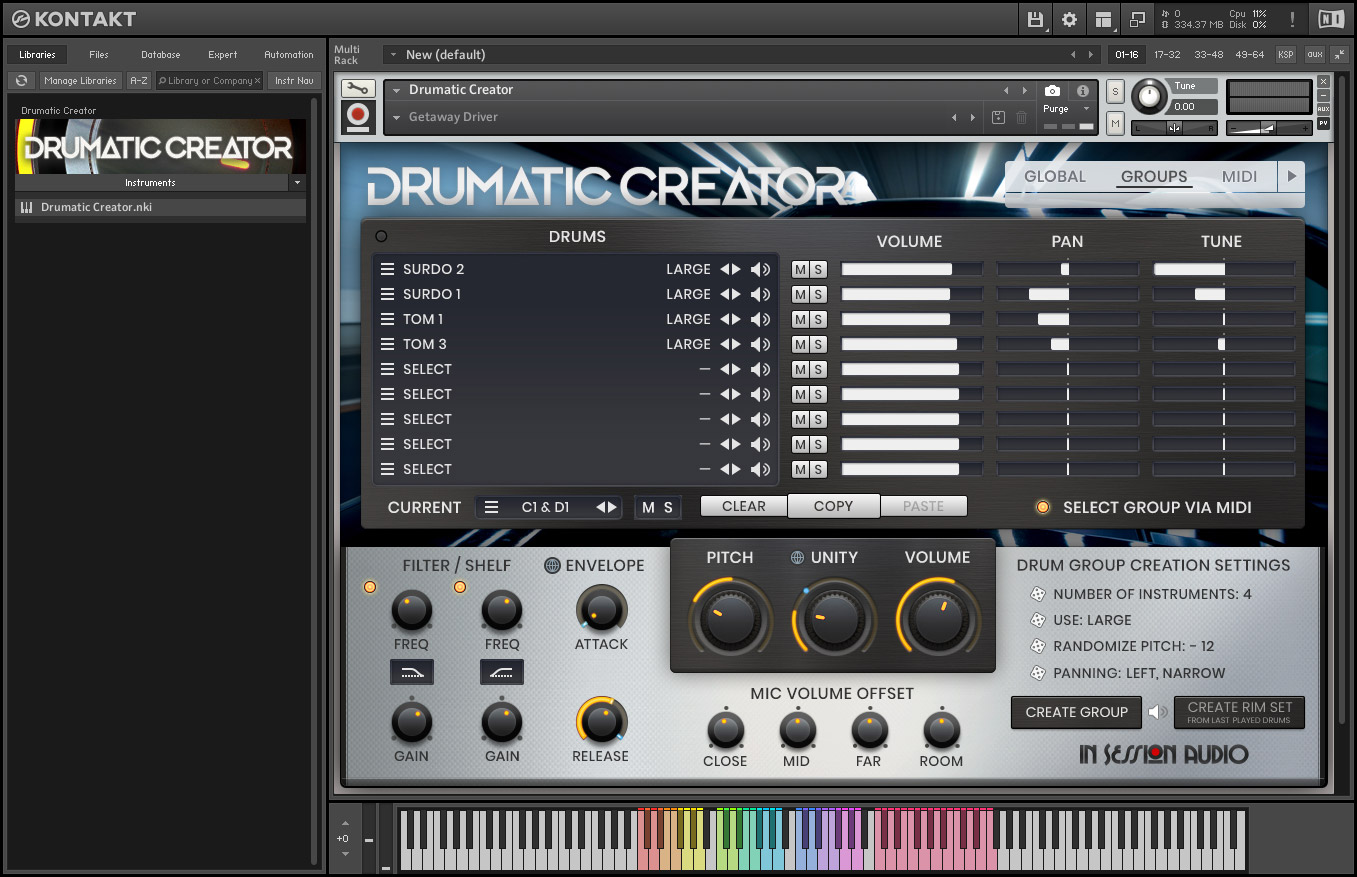Expand more tabs arrow beside MIDI

1291,176
